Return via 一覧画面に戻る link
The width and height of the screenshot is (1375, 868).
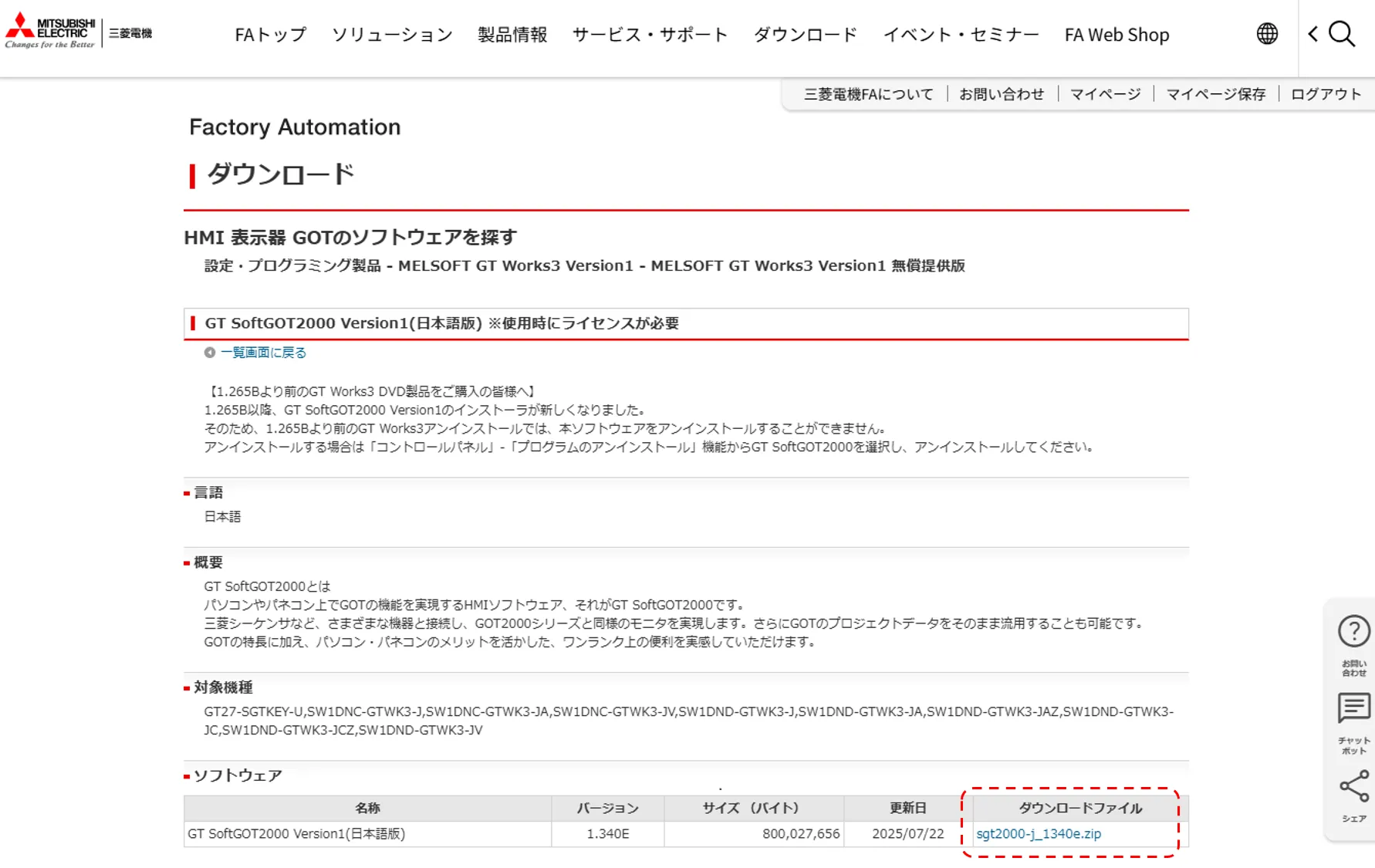point(263,353)
